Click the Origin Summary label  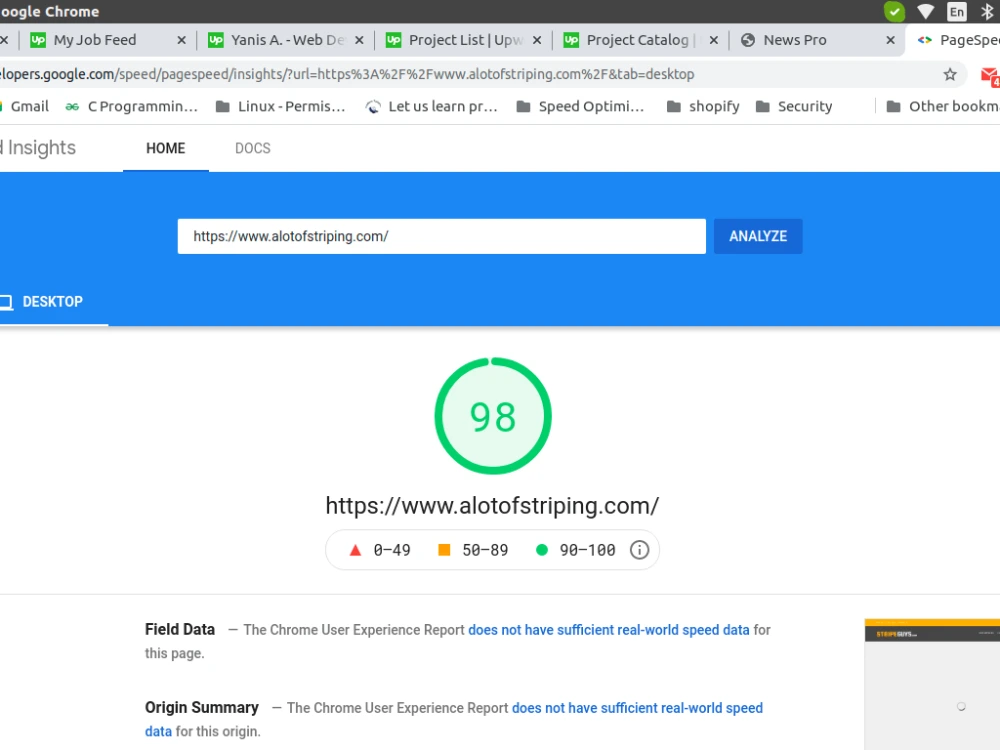click(x=202, y=708)
